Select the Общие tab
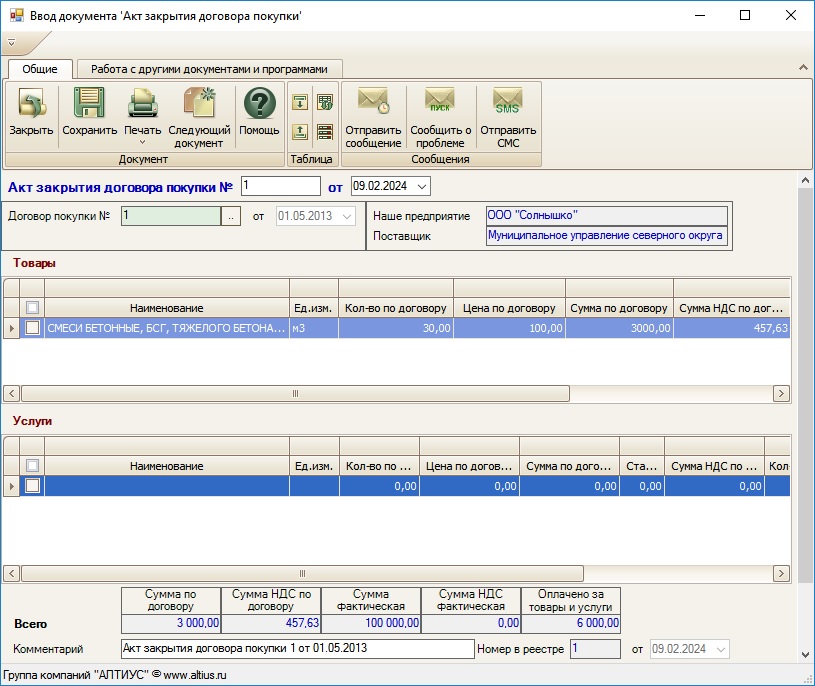815x686 pixels. 40,69
